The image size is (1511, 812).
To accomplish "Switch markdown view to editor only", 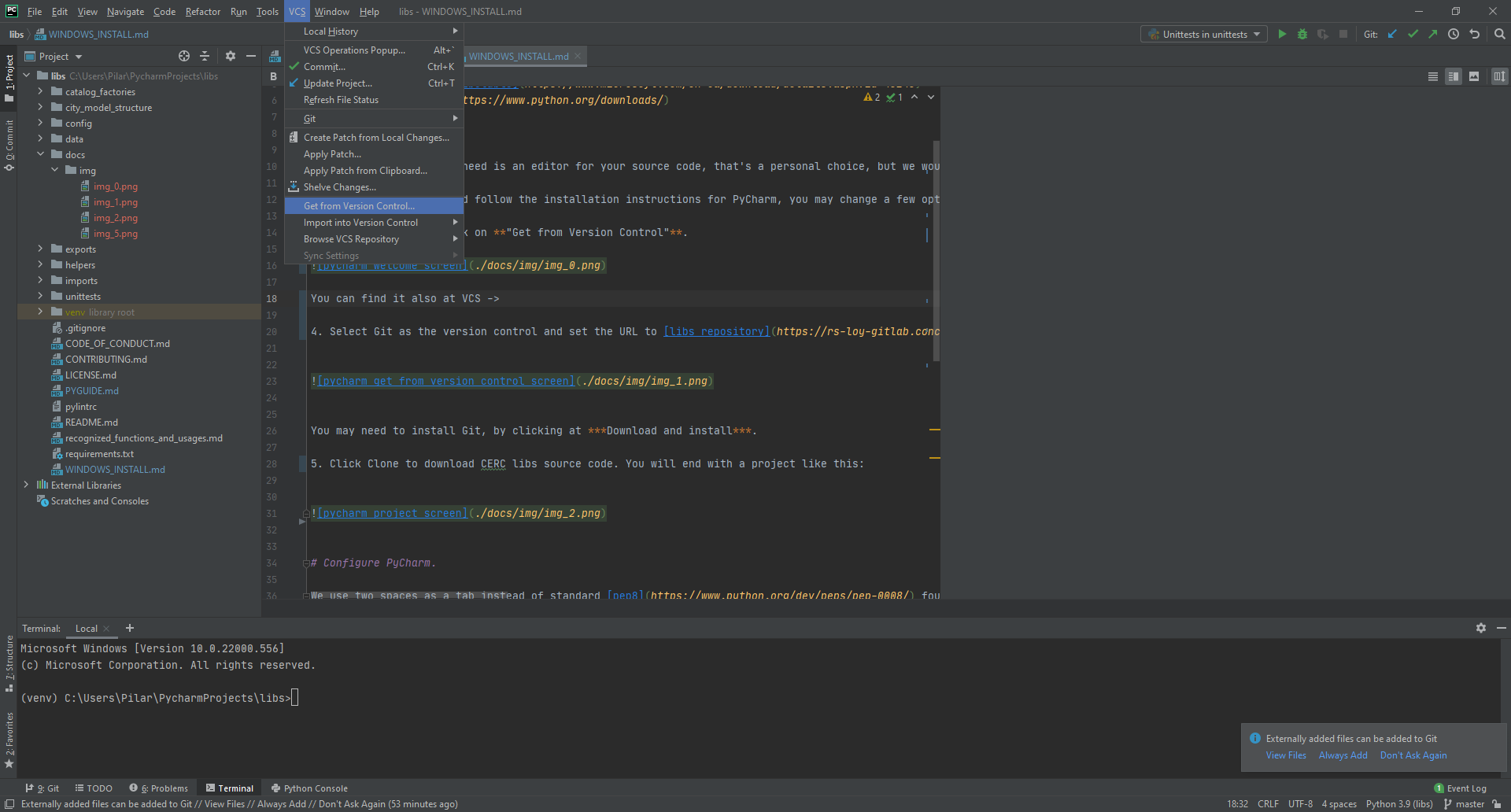I will [1433, 76].
